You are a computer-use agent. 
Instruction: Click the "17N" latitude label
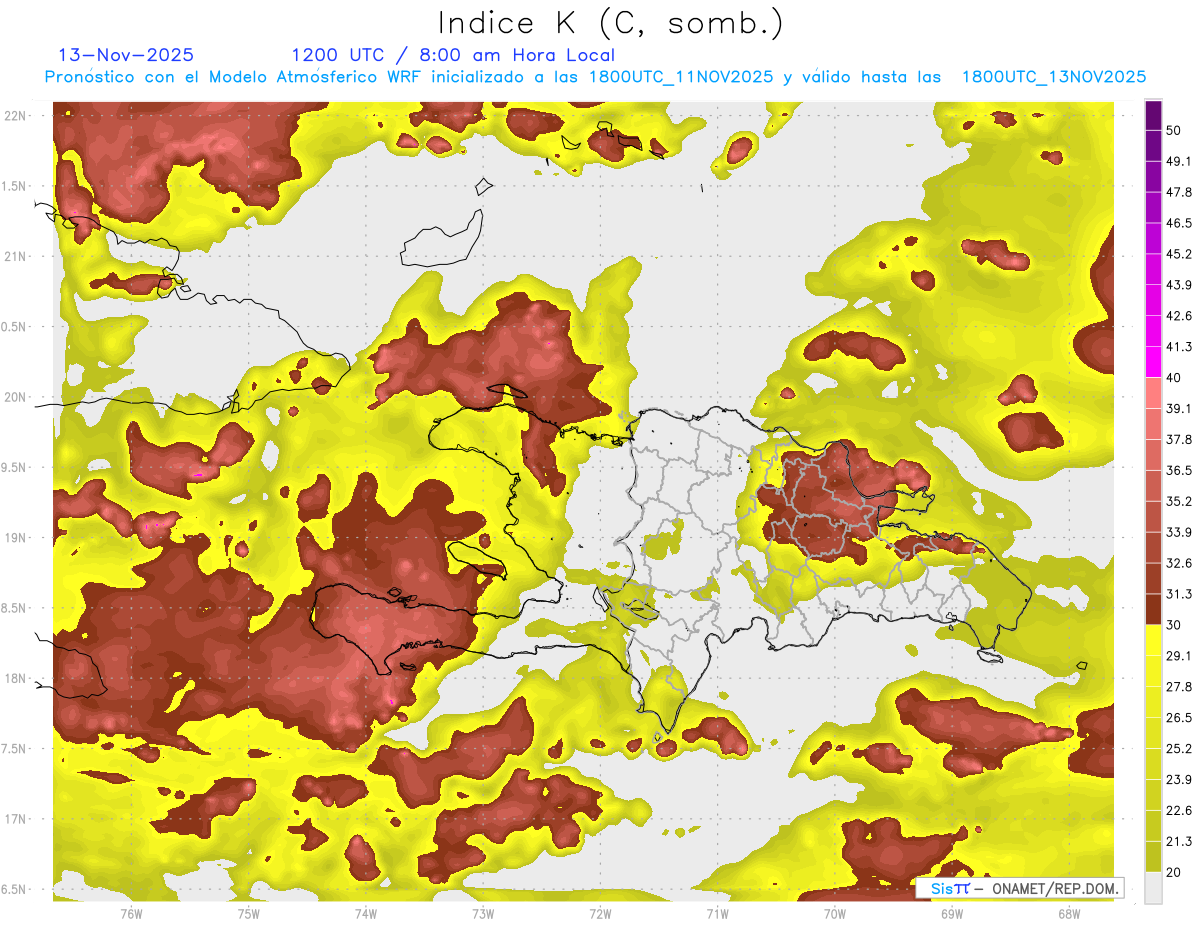click(x=16, y=819)
